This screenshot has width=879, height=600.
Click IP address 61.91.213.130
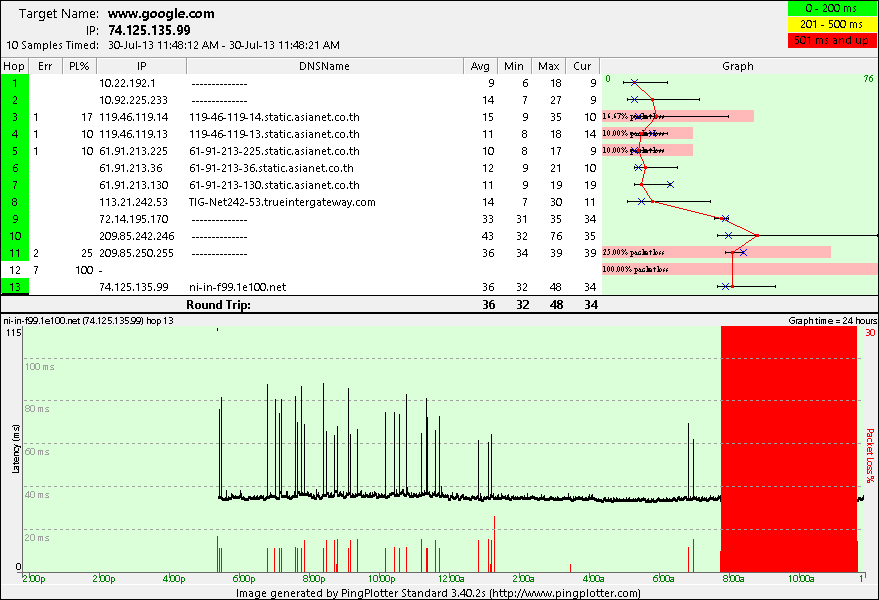click(133, 185)
